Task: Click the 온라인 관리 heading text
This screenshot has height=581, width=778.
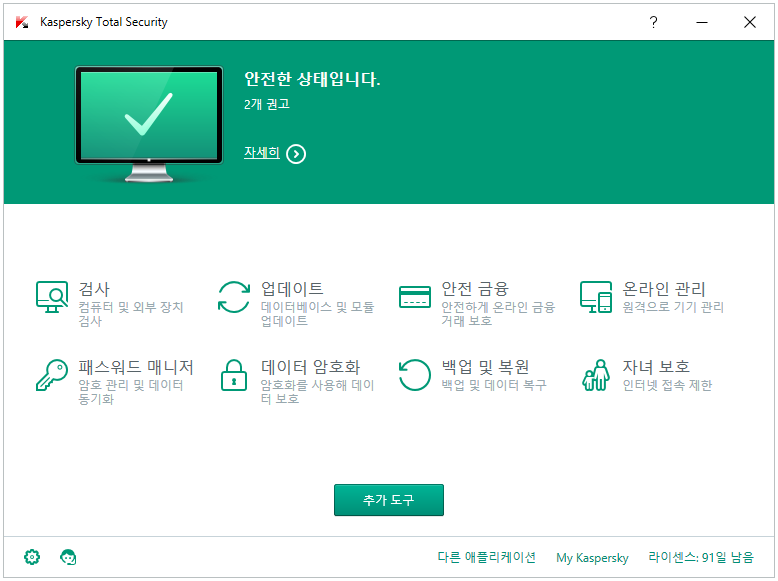Action: (663, 289)
